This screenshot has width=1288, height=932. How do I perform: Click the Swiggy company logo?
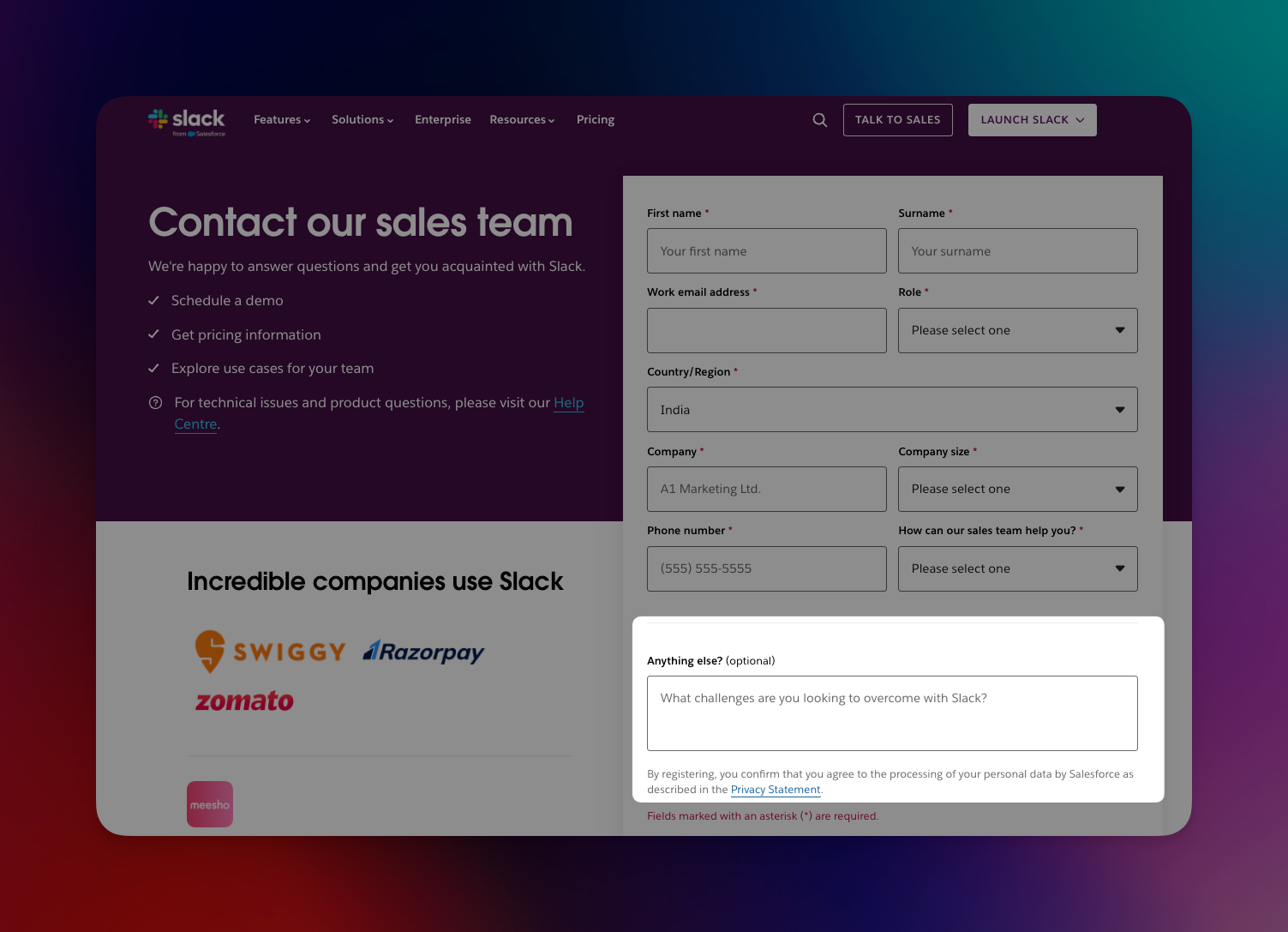tap(270, 652)
